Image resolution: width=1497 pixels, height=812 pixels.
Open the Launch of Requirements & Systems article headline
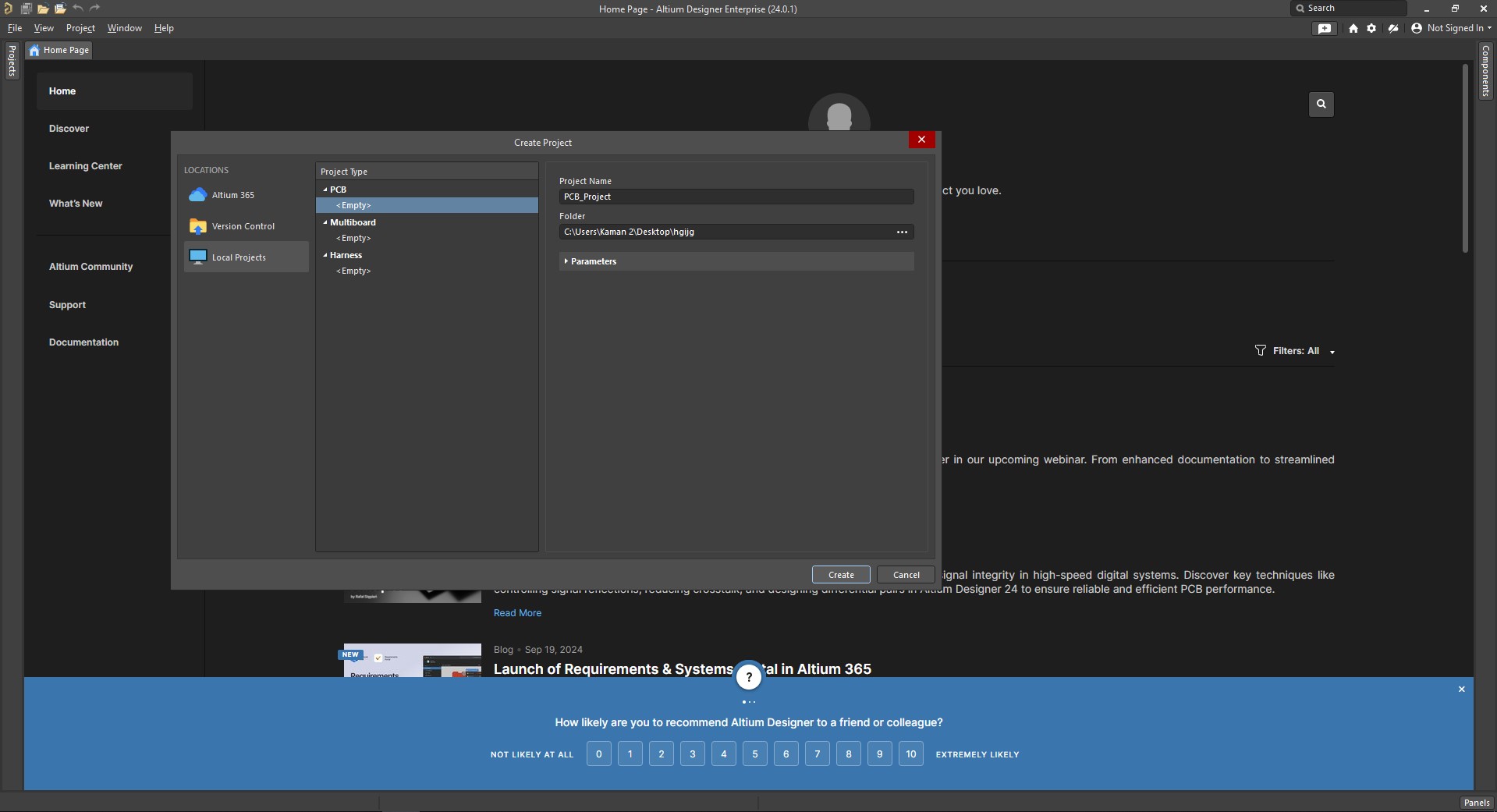[683, 669]
